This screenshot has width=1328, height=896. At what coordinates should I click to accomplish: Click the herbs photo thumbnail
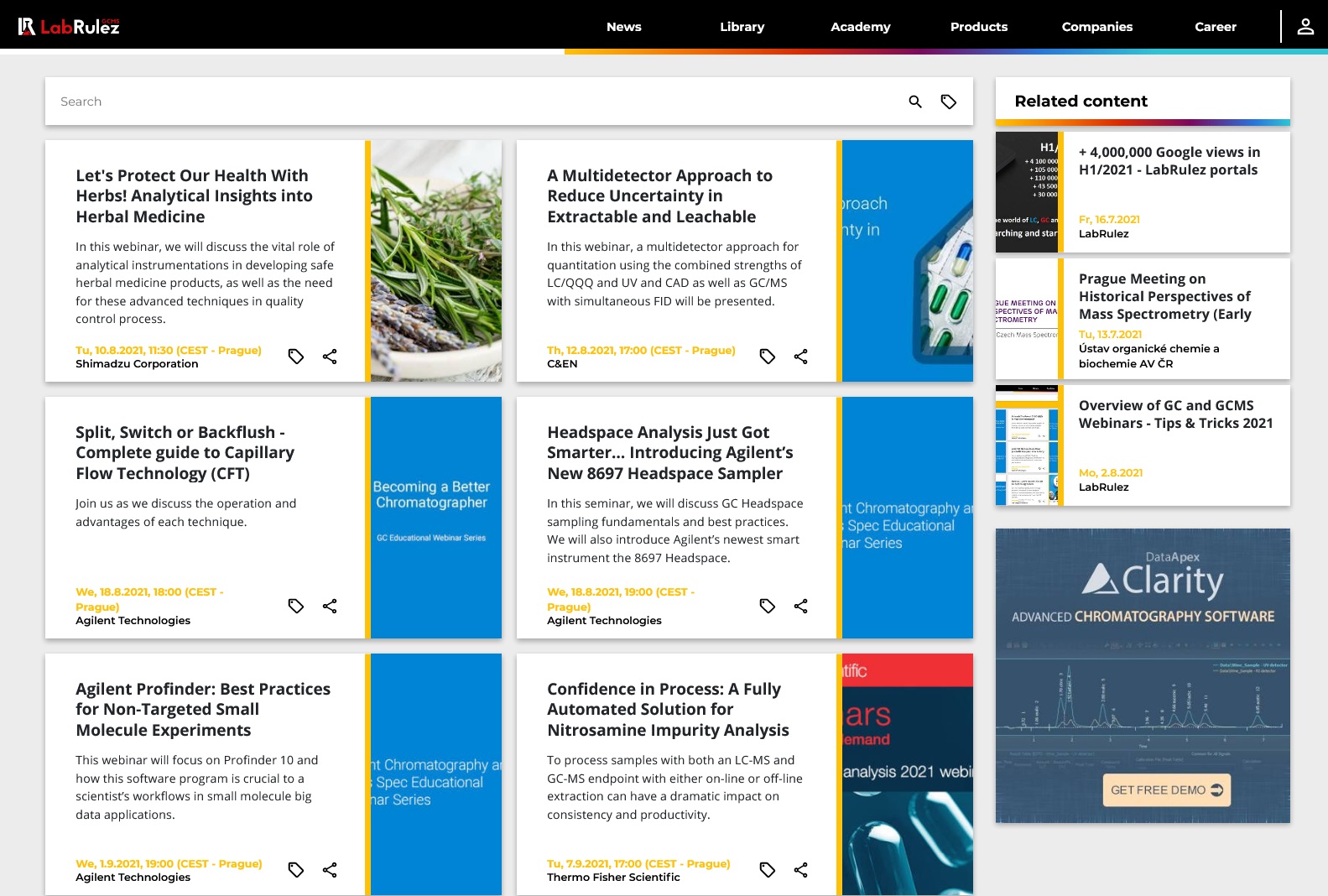(x=436, y=261)
